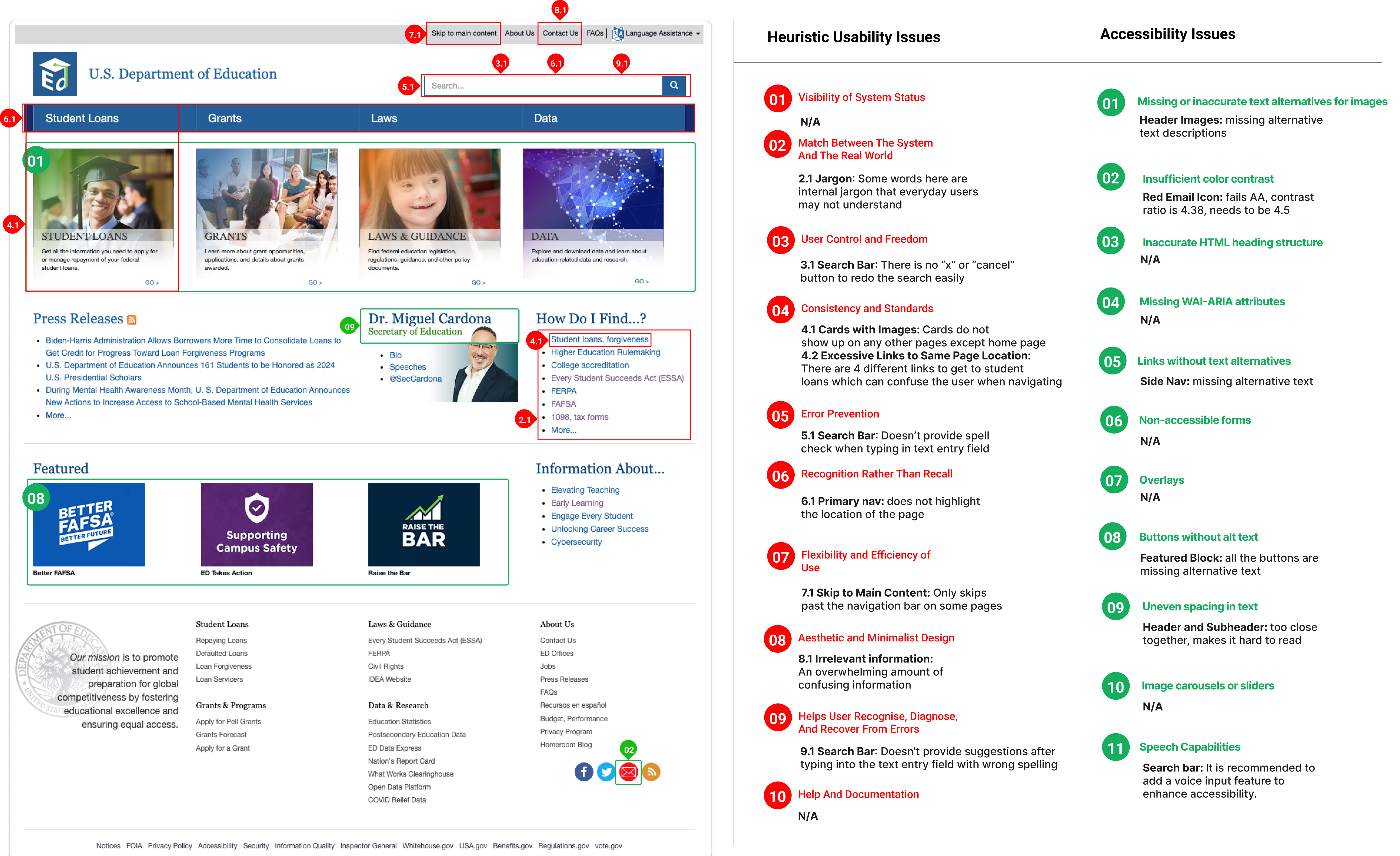Viewport: 1400px width, 856px height.
Task: Open Early Learning link
Action: (577, 503)
